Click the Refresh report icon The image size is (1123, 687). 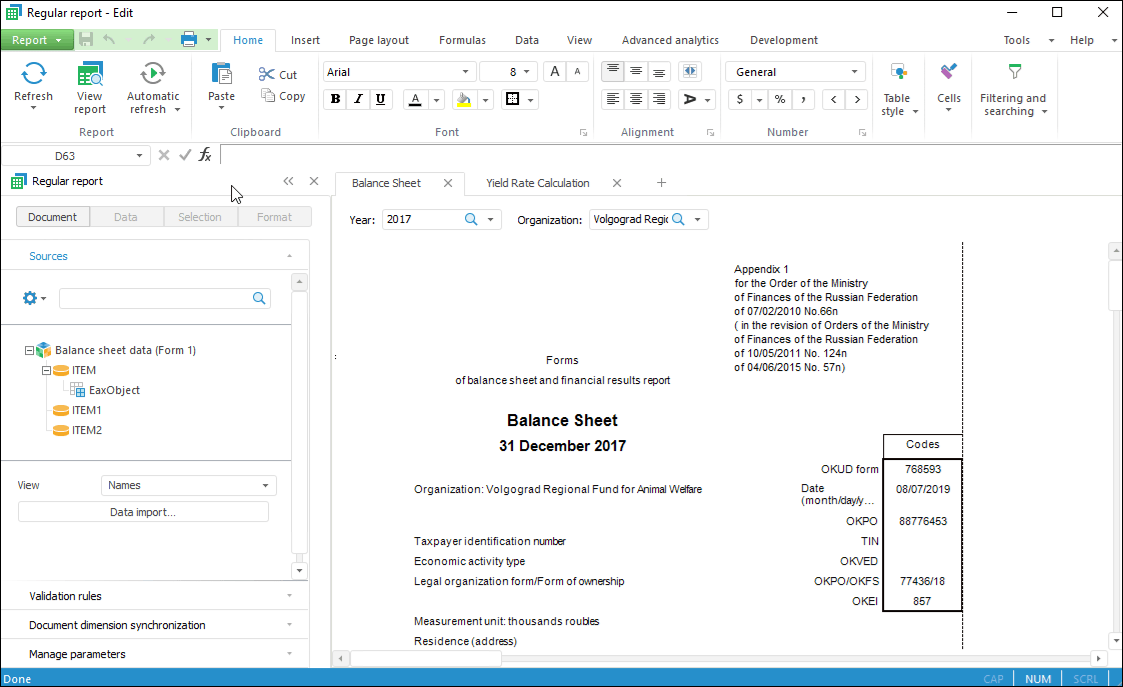(33, 74)
